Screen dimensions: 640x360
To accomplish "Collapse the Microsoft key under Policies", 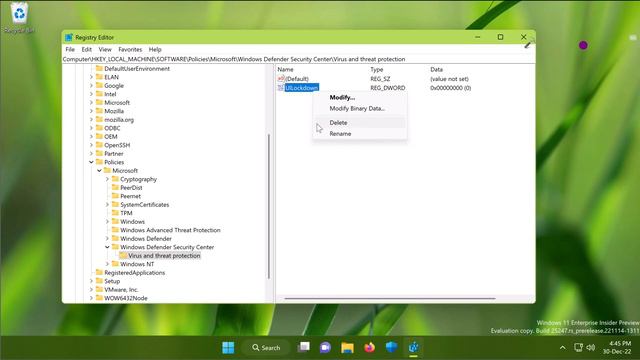I will [99, 171].
